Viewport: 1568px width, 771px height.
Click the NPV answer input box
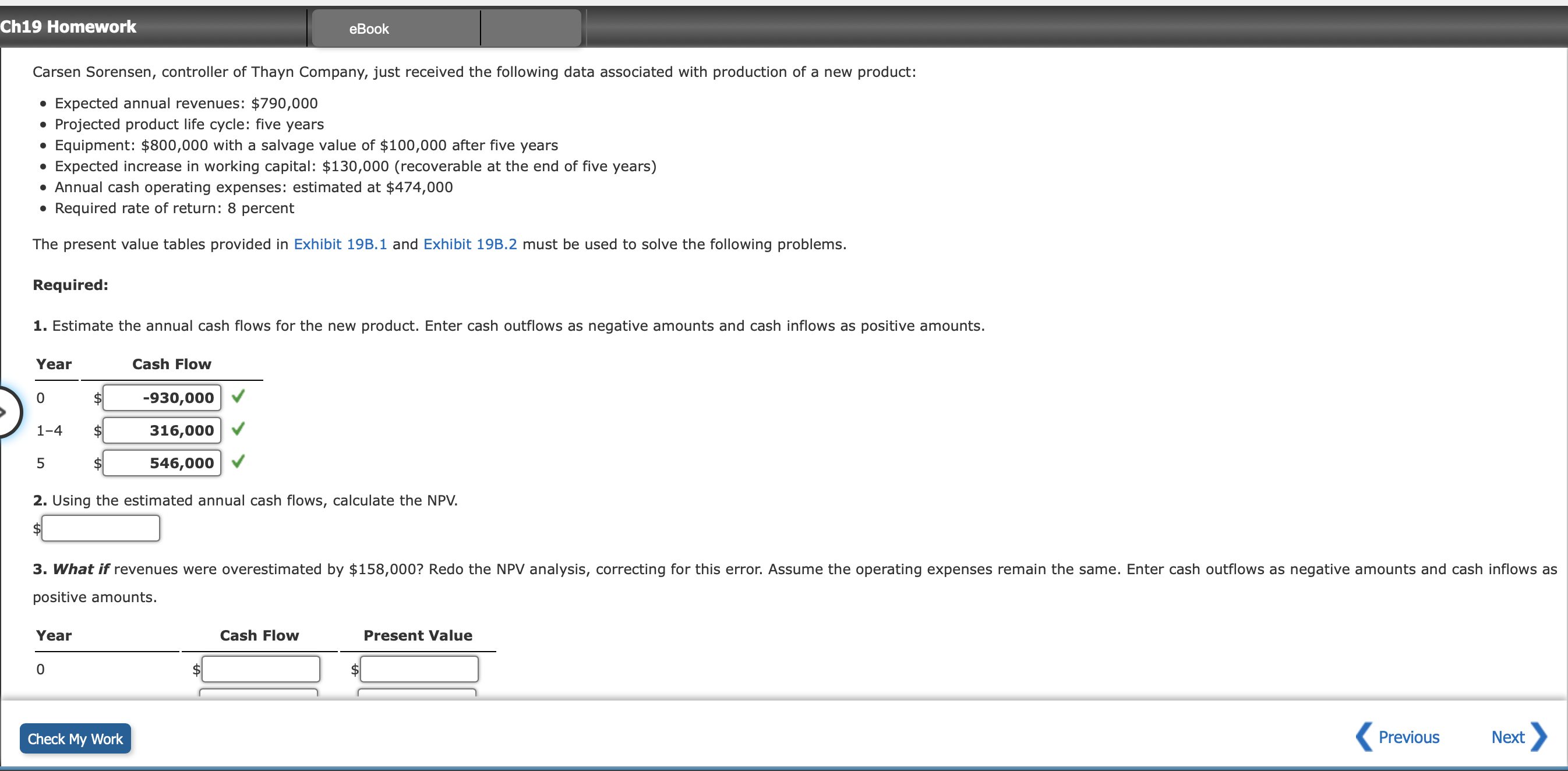(101, 528)
